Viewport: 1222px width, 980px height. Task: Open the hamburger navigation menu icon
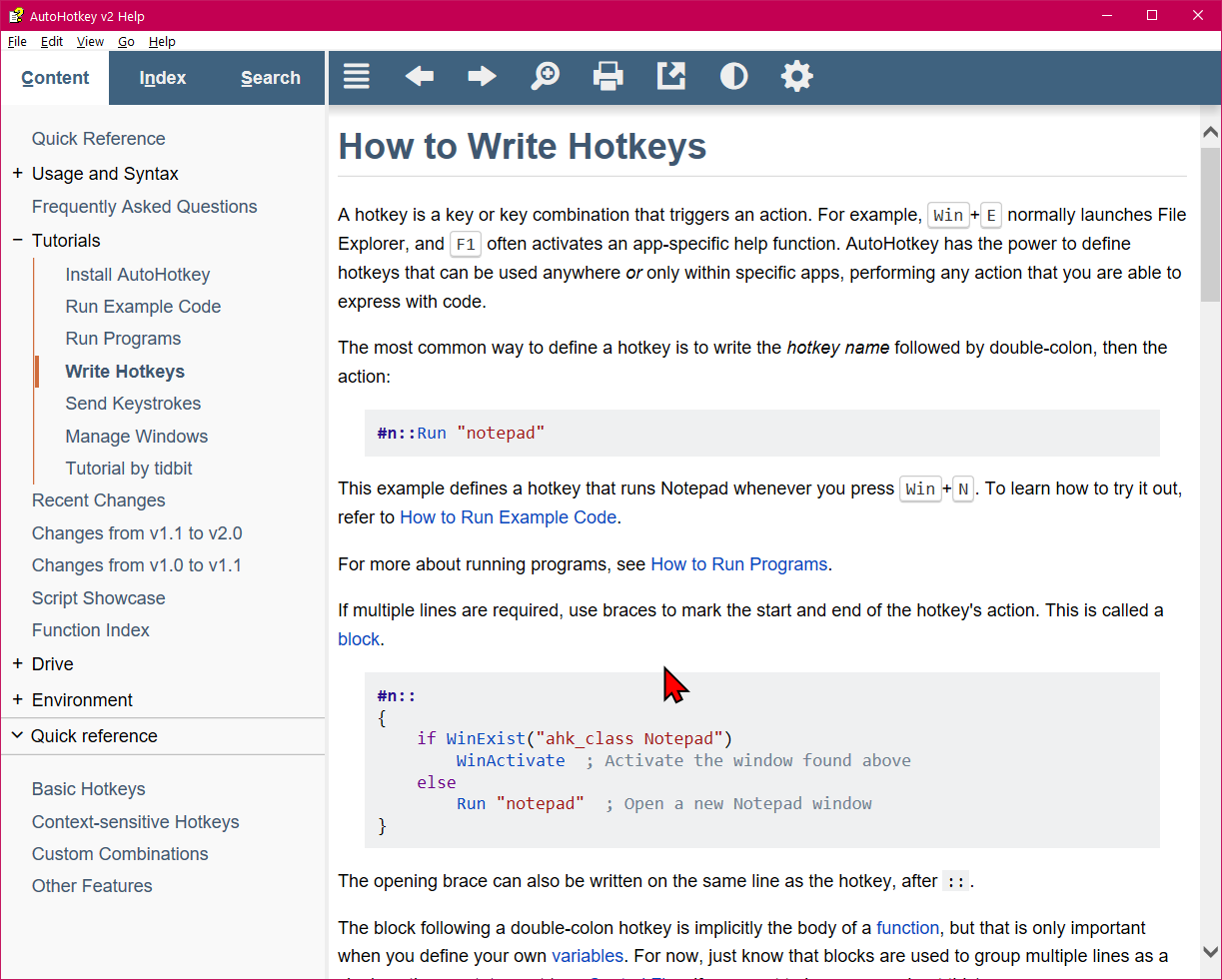pyautogui.click(x=357, y=76)
